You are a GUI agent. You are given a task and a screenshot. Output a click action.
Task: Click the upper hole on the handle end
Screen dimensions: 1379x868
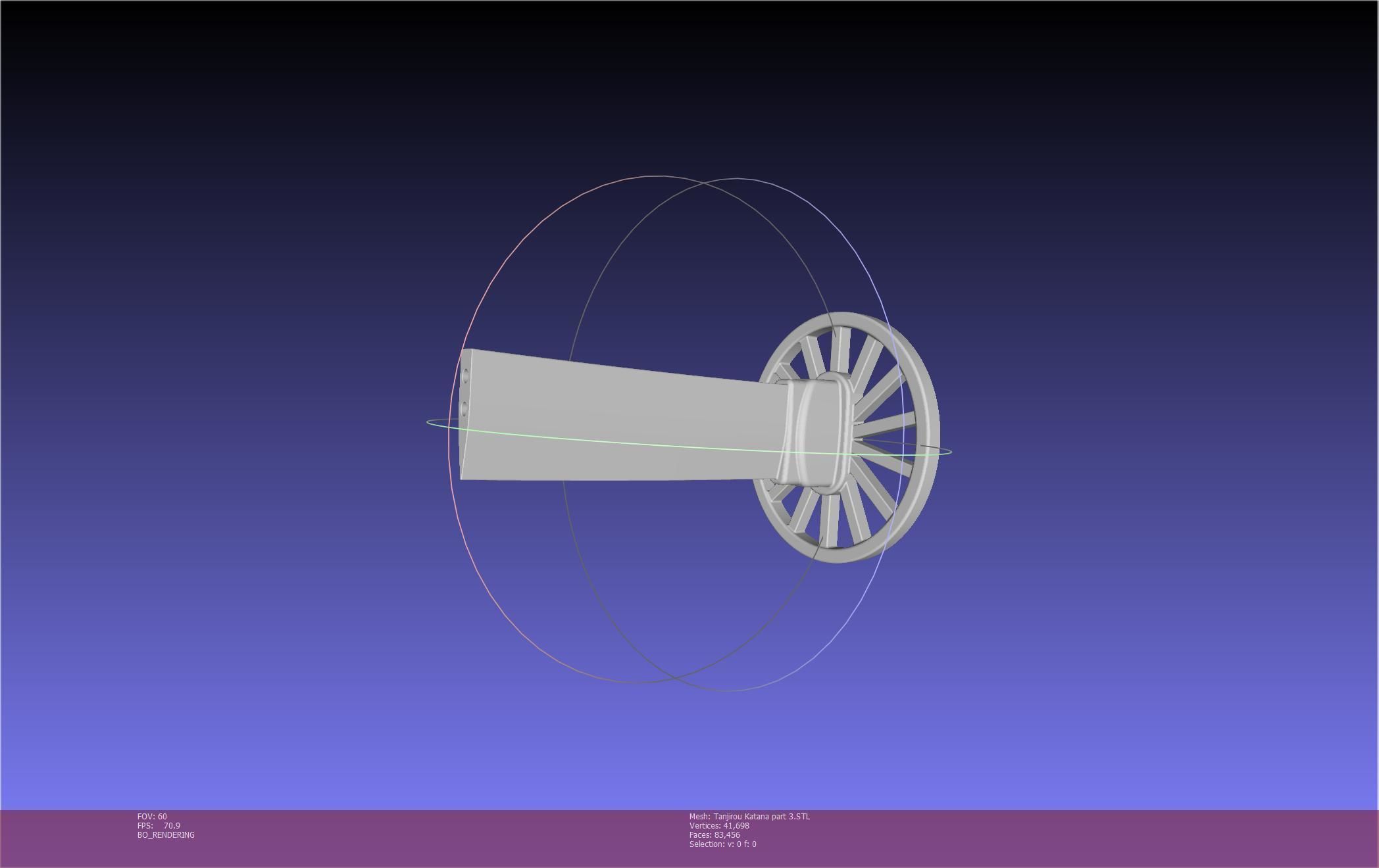[x=466, y=375]
